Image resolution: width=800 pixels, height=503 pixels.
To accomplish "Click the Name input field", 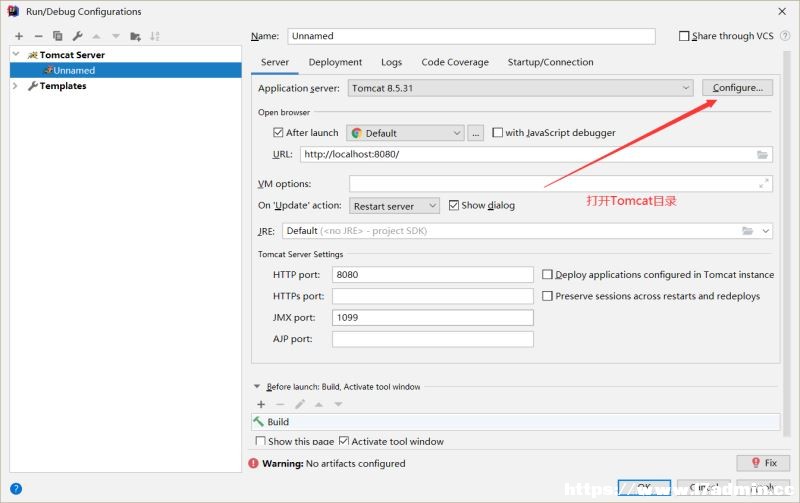I will coord(471,36).
